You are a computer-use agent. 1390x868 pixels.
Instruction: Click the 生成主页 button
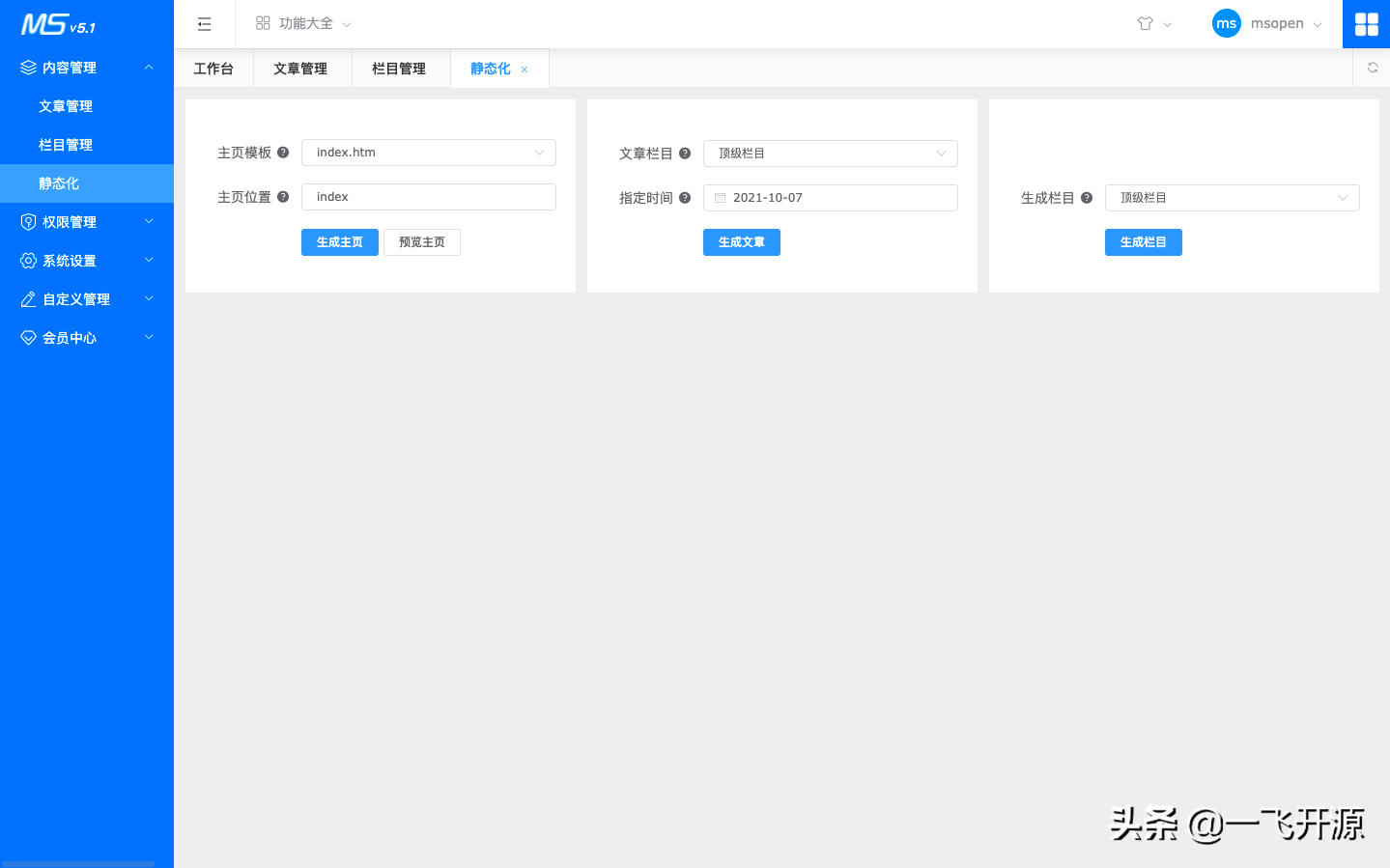pos(339,241)
